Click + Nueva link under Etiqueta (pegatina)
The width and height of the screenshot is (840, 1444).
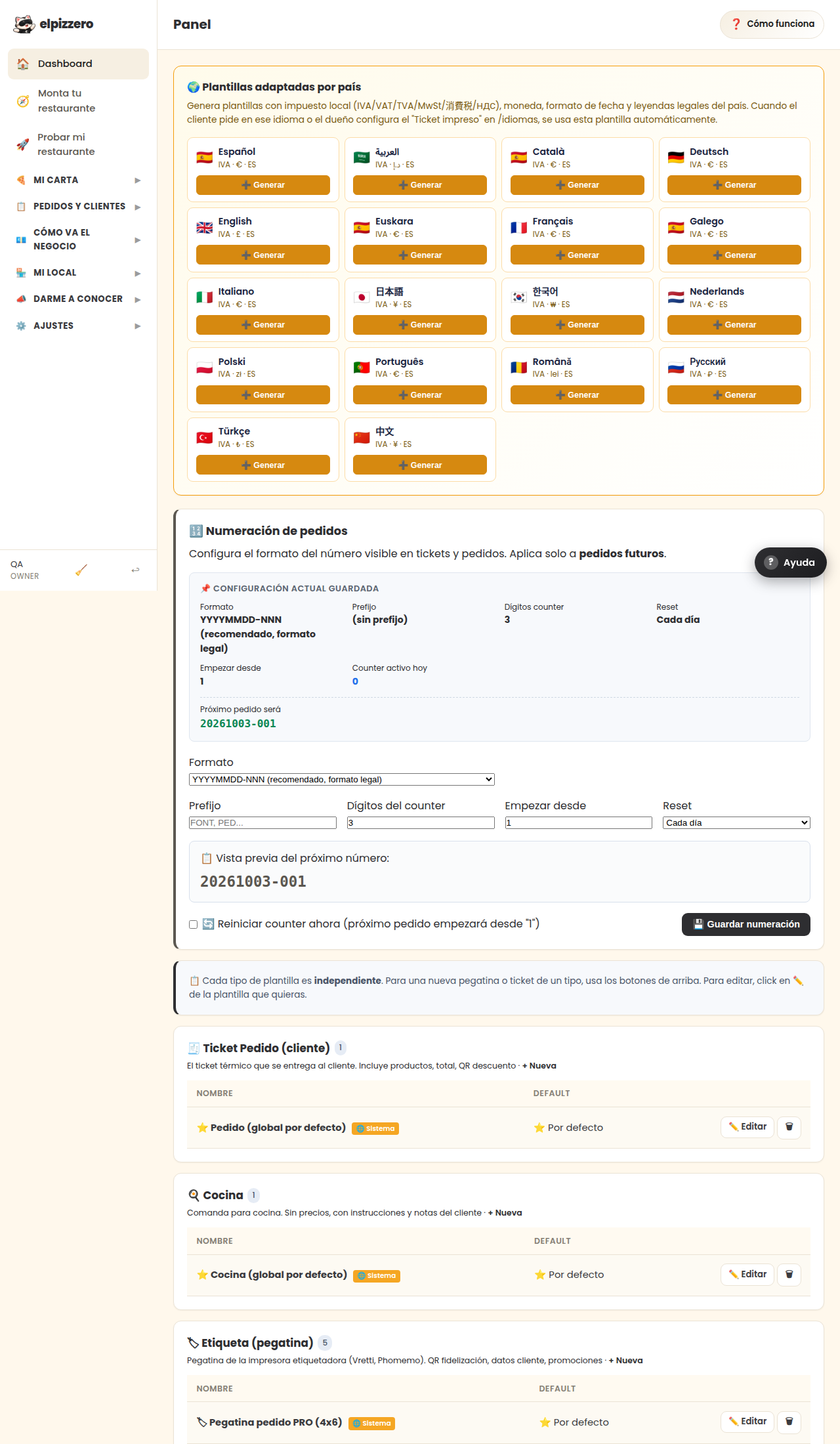625,1361
